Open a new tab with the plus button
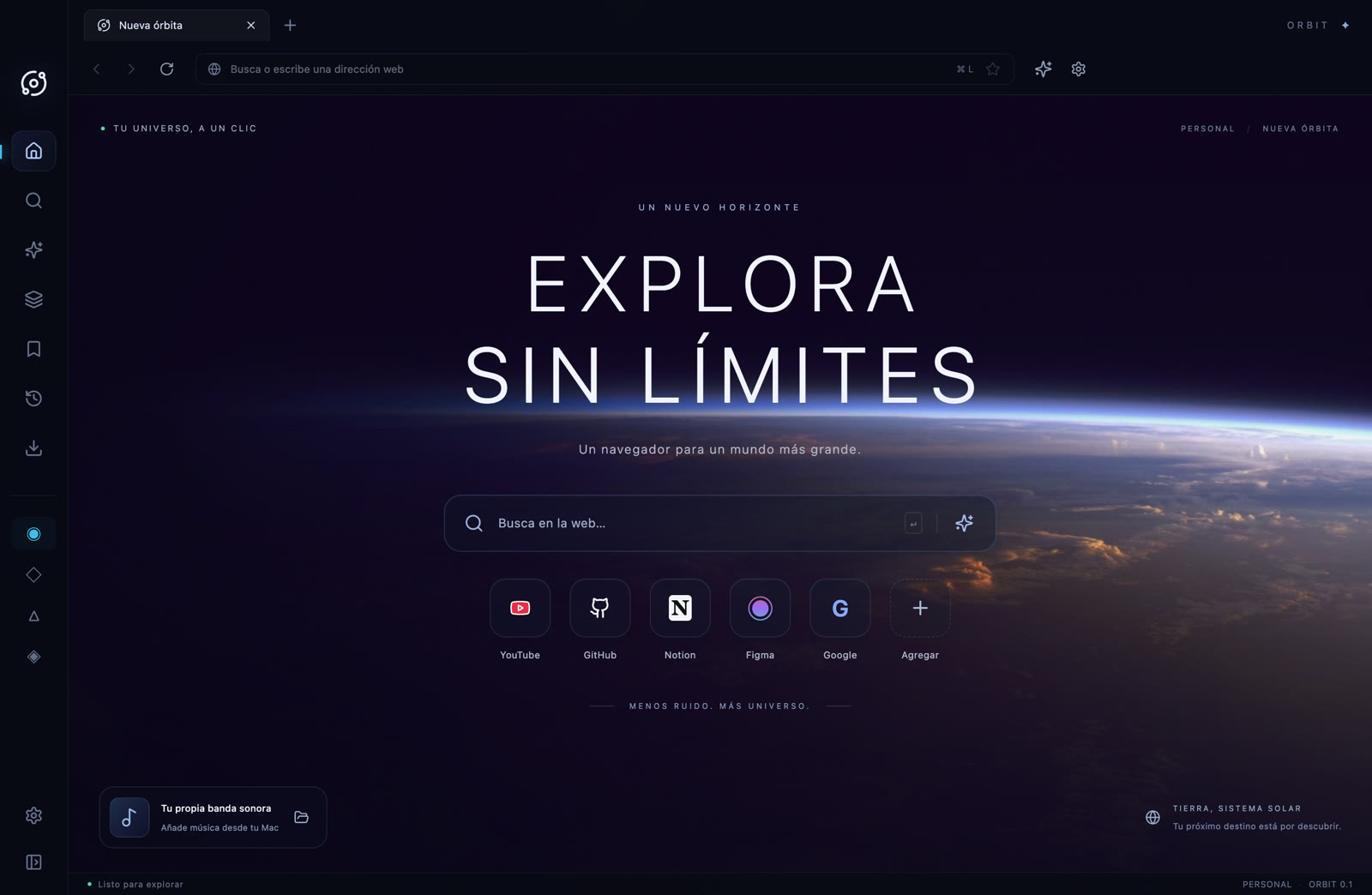The width and height of the screenshot is (1372, 895). coord(290,26)
